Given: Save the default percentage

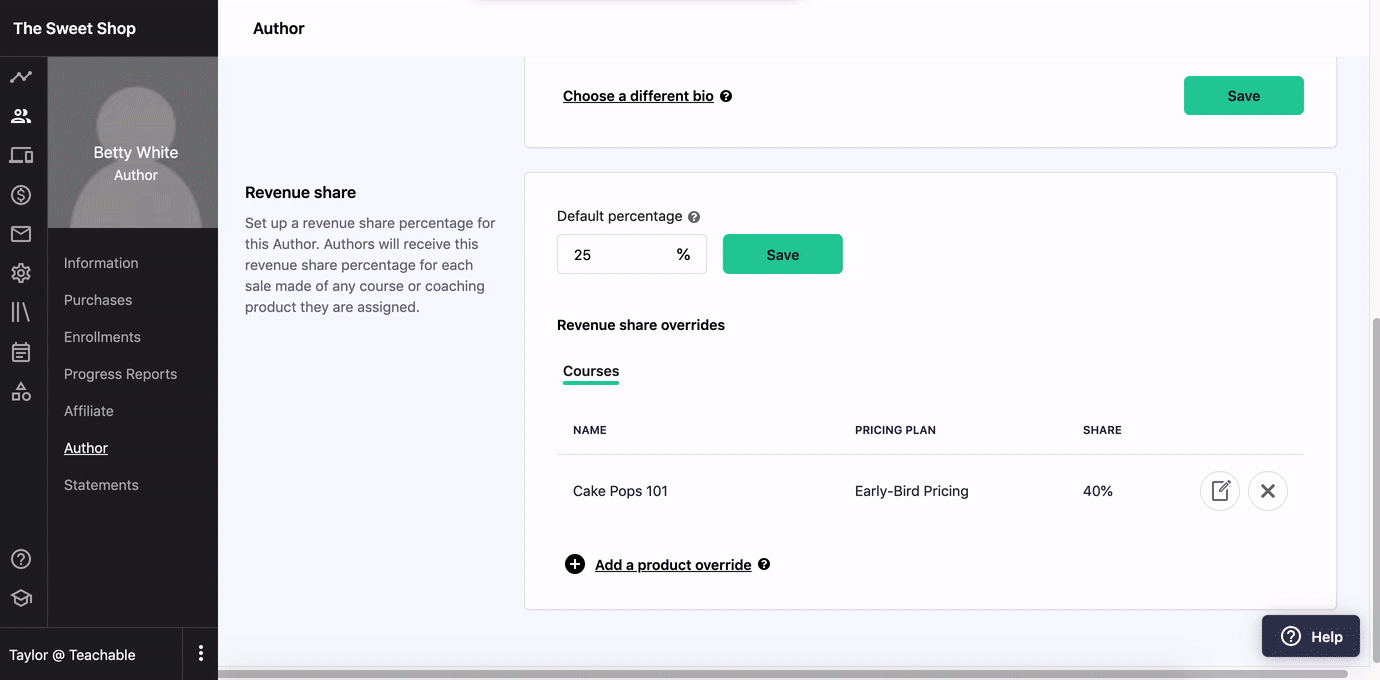Looking at the screenshot, I should pyautogui.click(x=783, y=254).
